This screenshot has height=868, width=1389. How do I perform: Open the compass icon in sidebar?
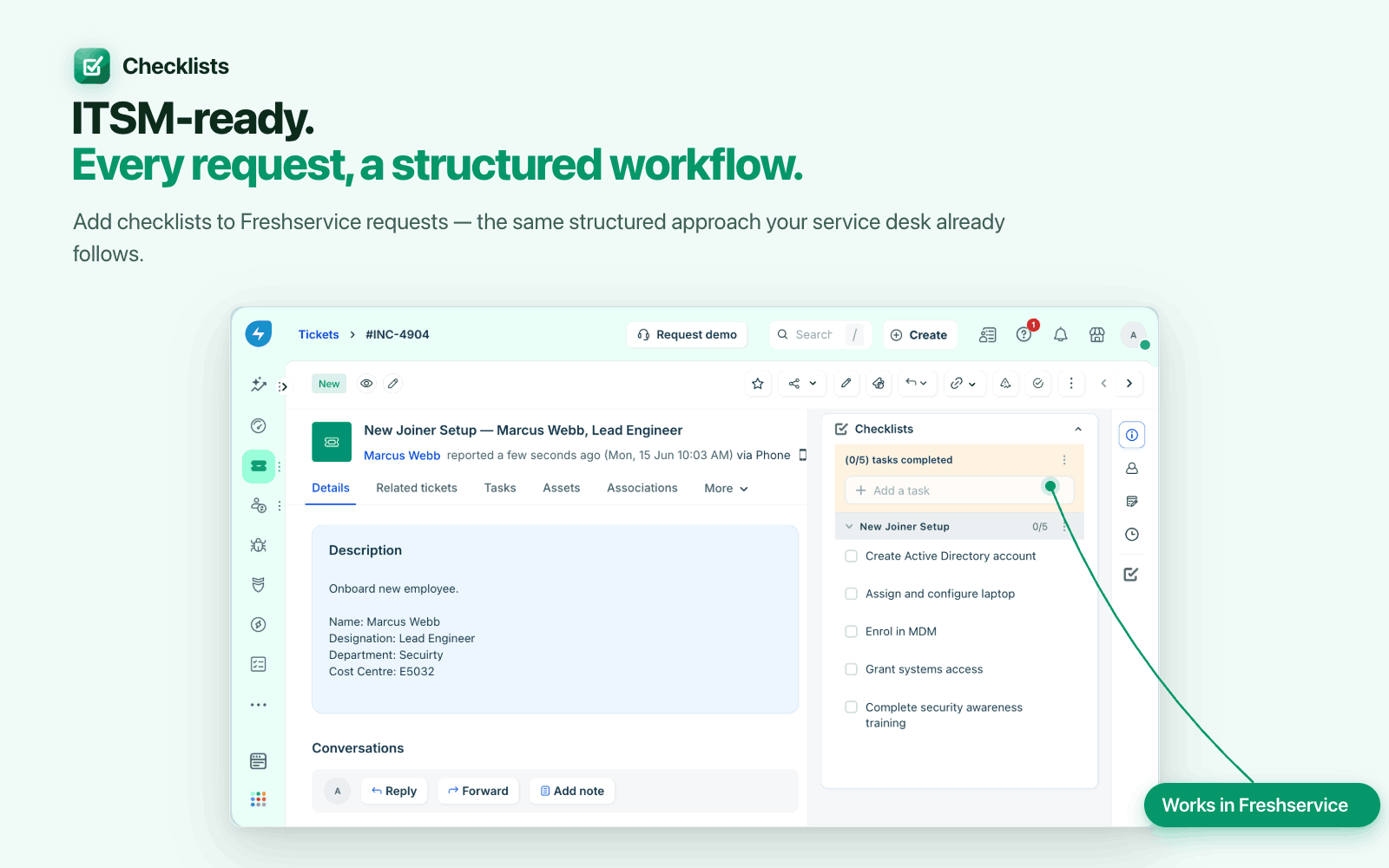pyautogui.click(x=259, y=625)
